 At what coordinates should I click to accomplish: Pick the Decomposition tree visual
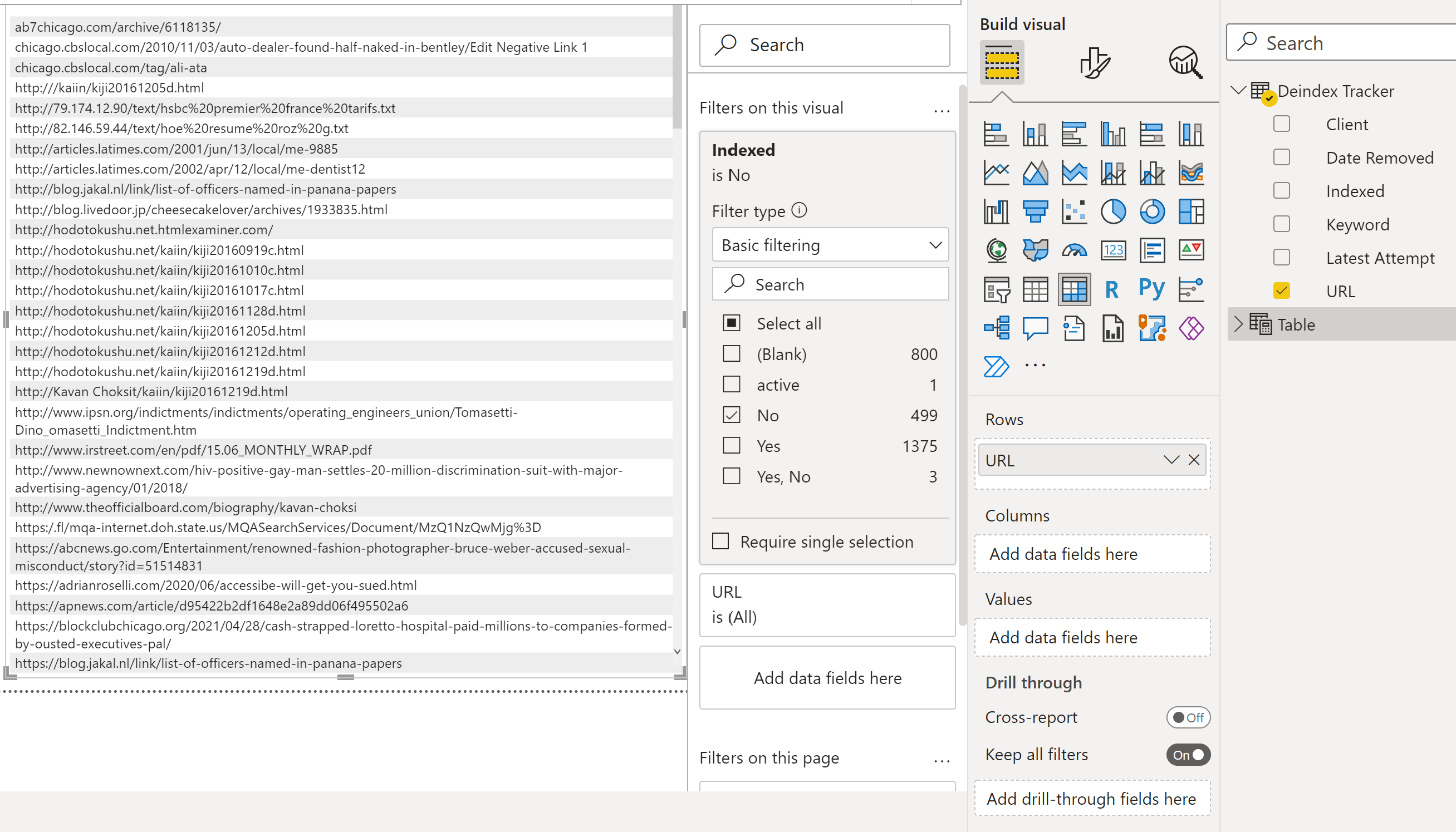pyautogui.click(x=997, y=328)
